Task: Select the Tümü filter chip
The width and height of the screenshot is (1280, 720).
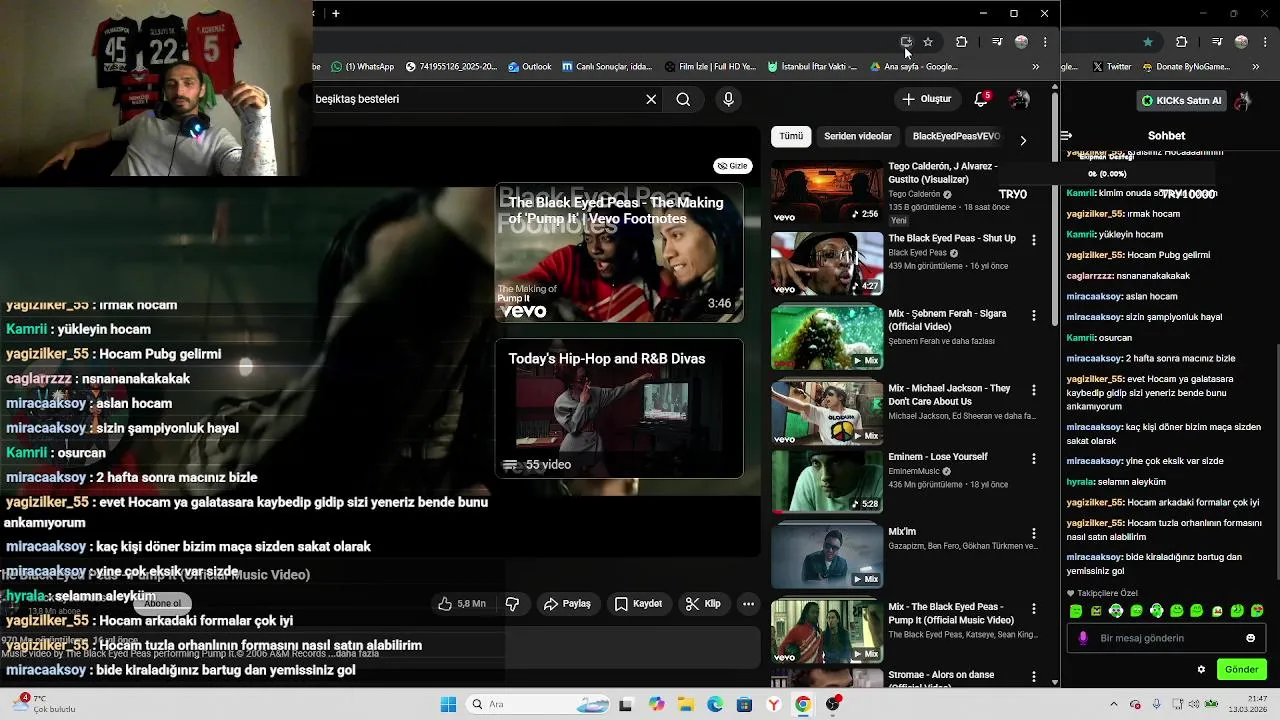Action: pyautogui.click(x=791, y=136)
